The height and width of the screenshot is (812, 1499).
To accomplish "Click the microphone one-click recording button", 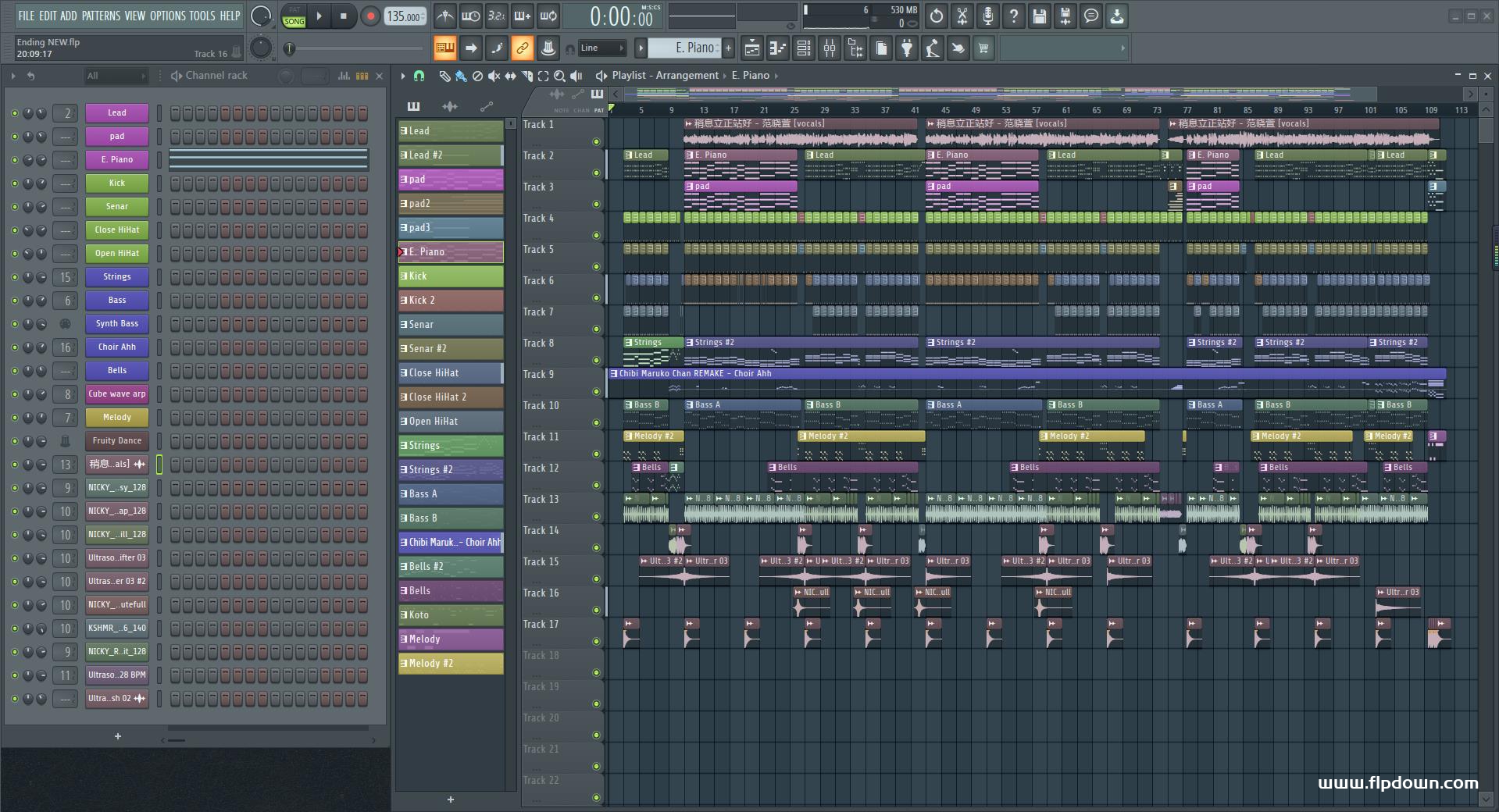I will pyautogui.click(x=988, y=16).
